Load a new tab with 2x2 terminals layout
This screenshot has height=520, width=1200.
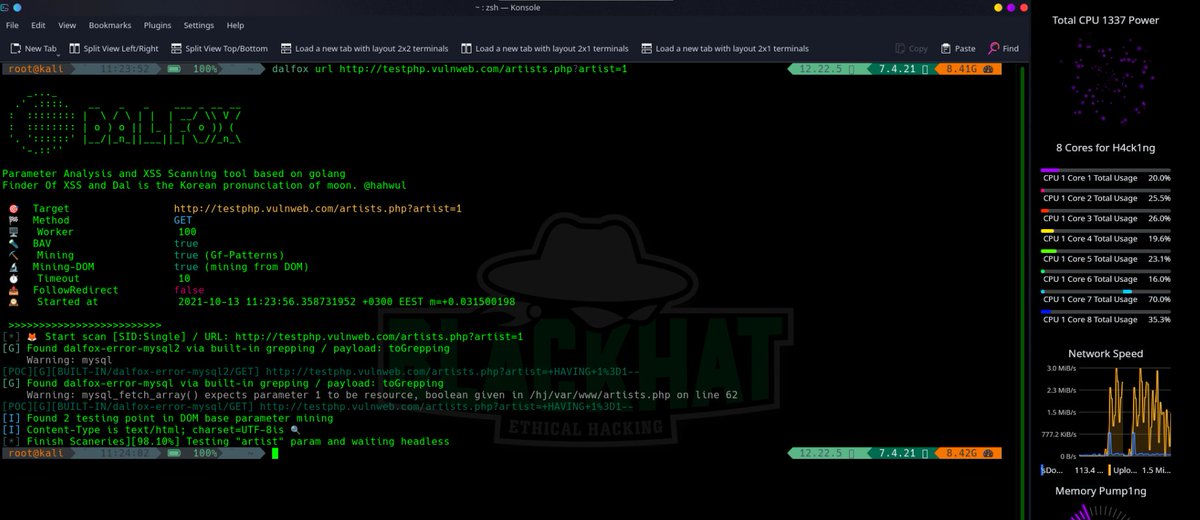(x=365, y=48)
